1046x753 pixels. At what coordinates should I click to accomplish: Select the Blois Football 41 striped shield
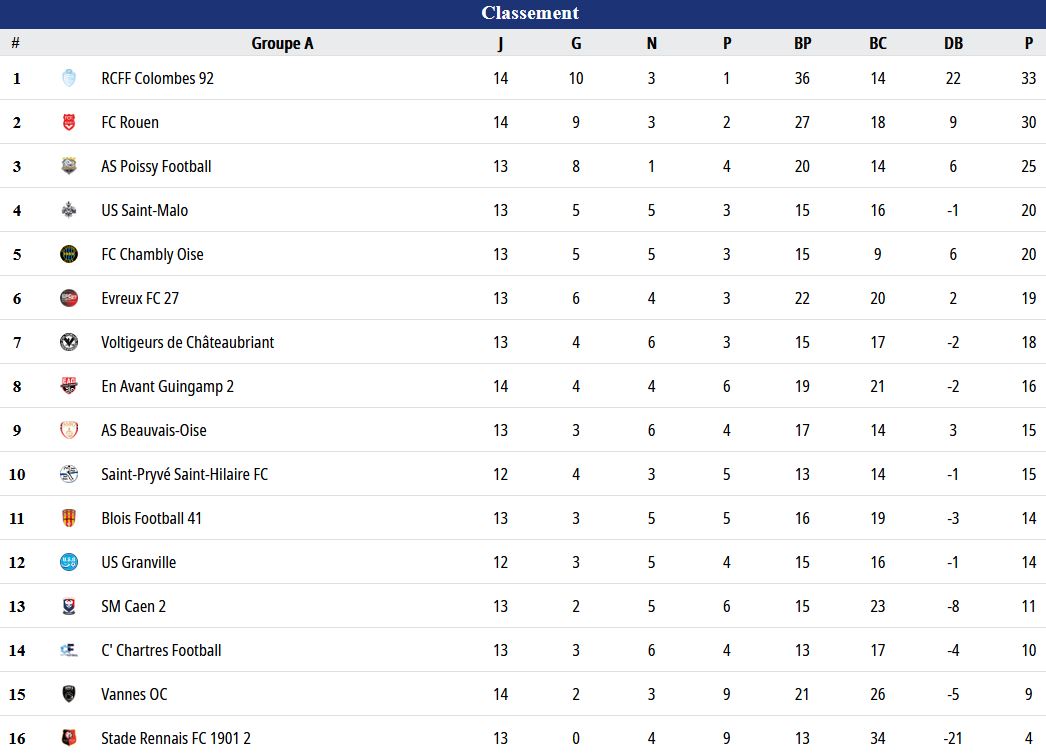point(69,518)
